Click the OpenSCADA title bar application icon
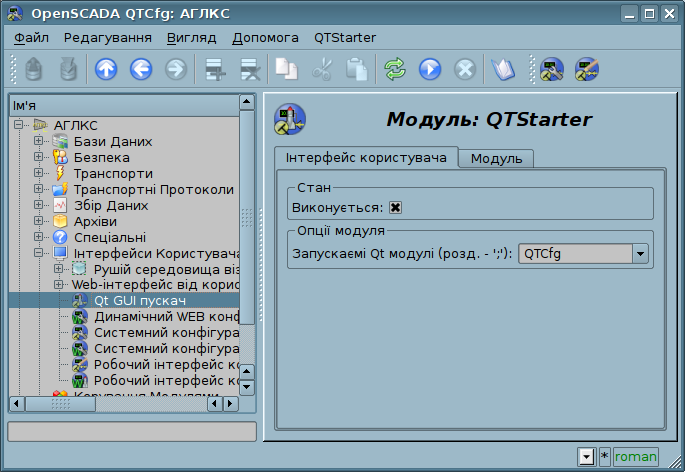This screenshot has height=472, width=685. pyautogui.click(x=15, y=14)
